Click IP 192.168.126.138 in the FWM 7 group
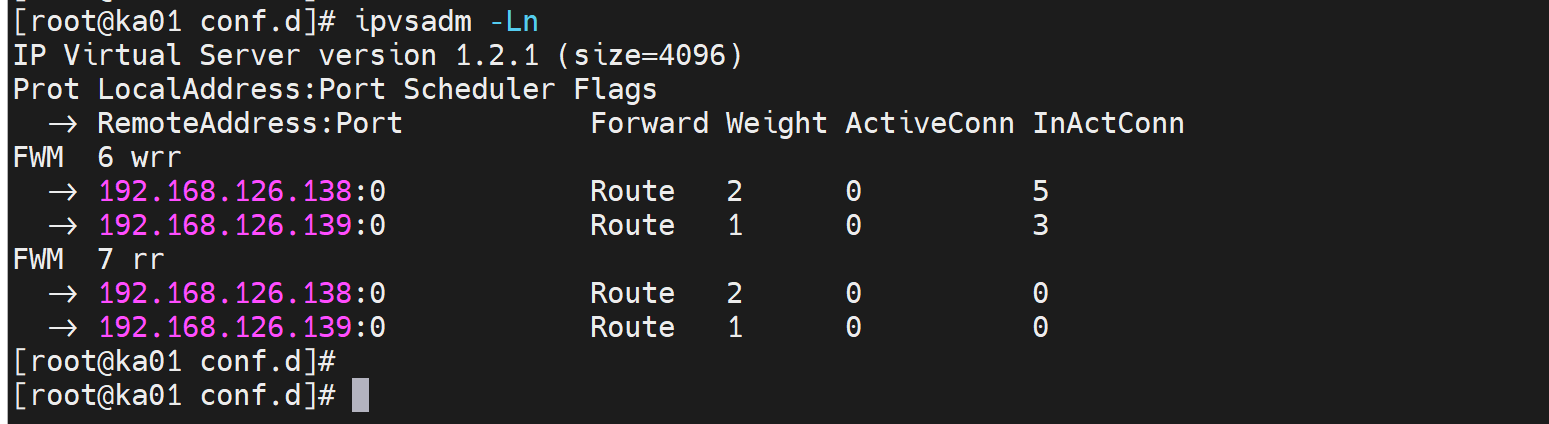The height and width of the screenshot is (424, 1549). coord(226,293)
